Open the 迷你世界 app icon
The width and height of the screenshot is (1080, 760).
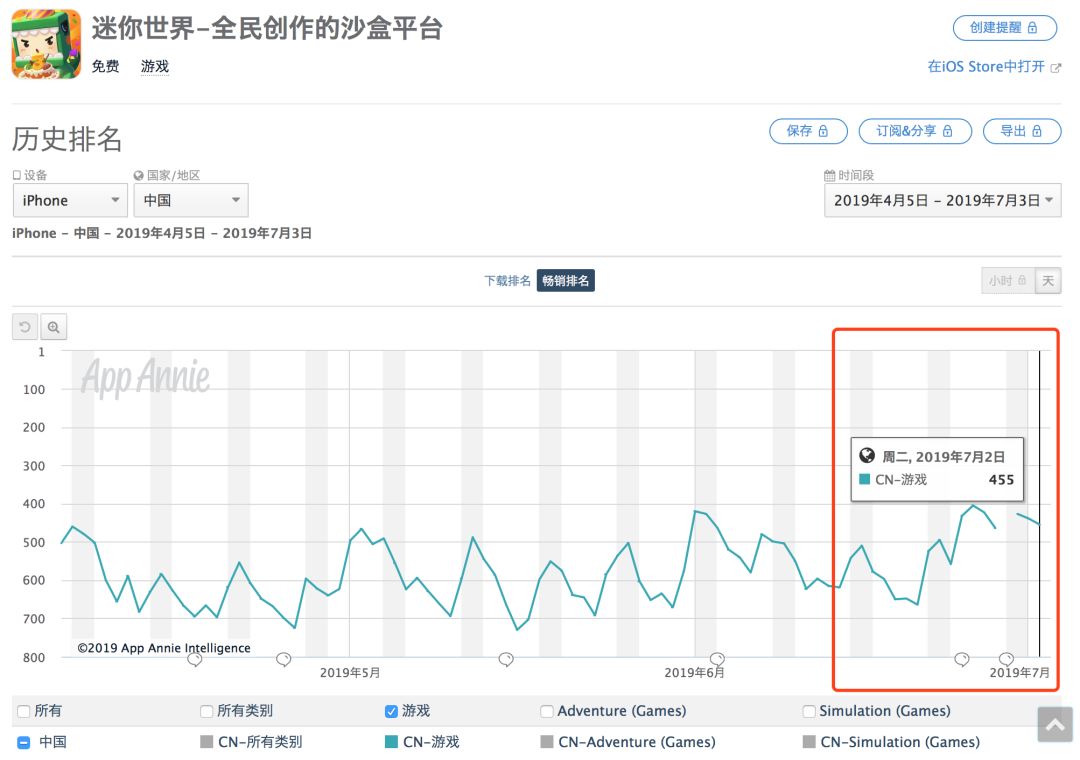[x=46, y=44]
